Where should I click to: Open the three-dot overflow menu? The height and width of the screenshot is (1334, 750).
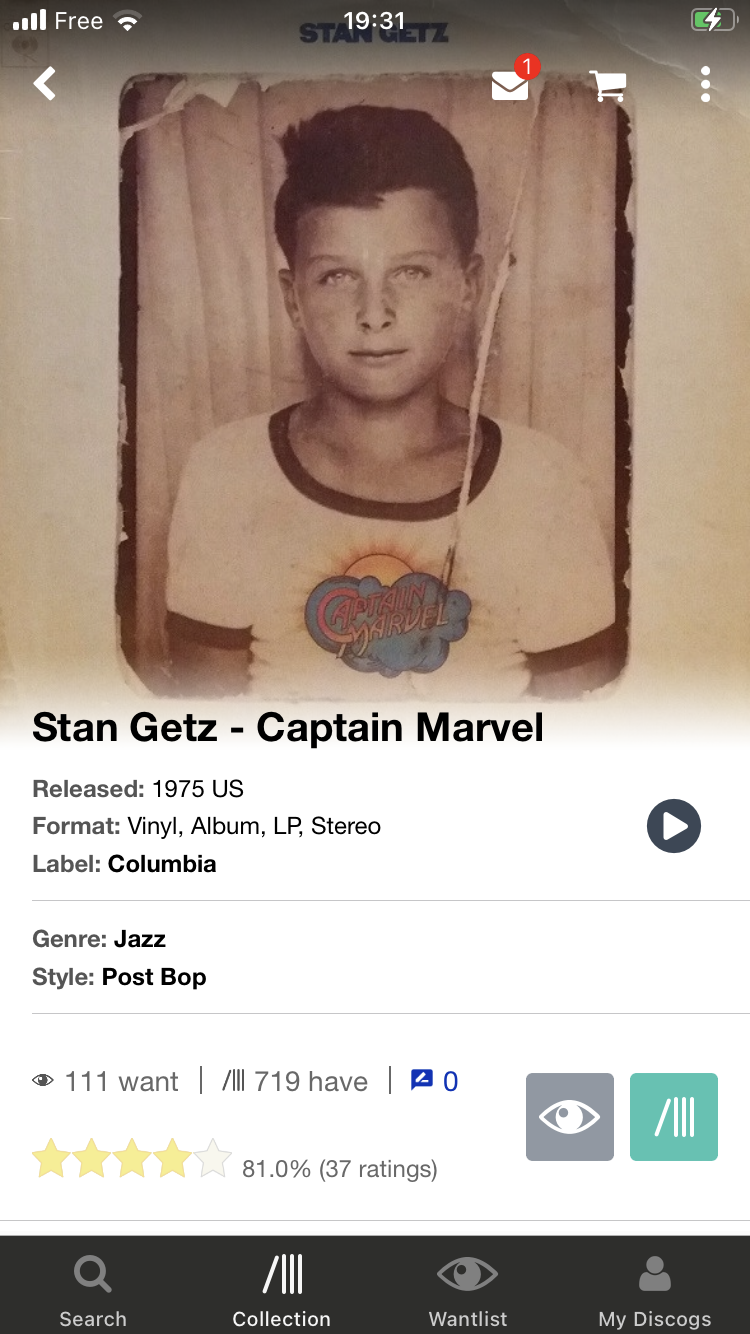point(705,85)
